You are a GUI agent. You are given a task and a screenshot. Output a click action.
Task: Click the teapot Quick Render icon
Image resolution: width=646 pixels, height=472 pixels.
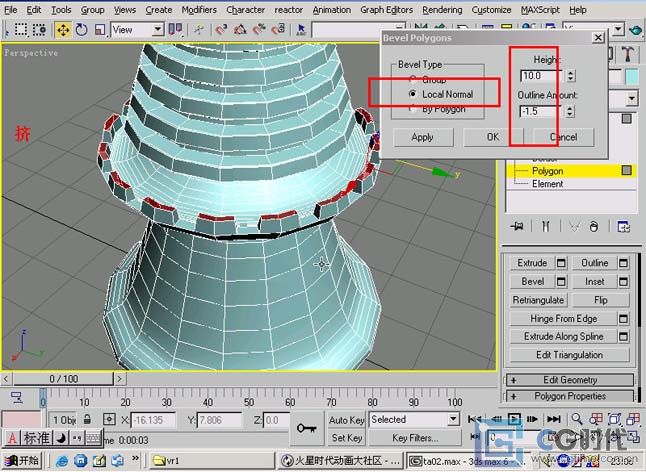pos(636,30)
